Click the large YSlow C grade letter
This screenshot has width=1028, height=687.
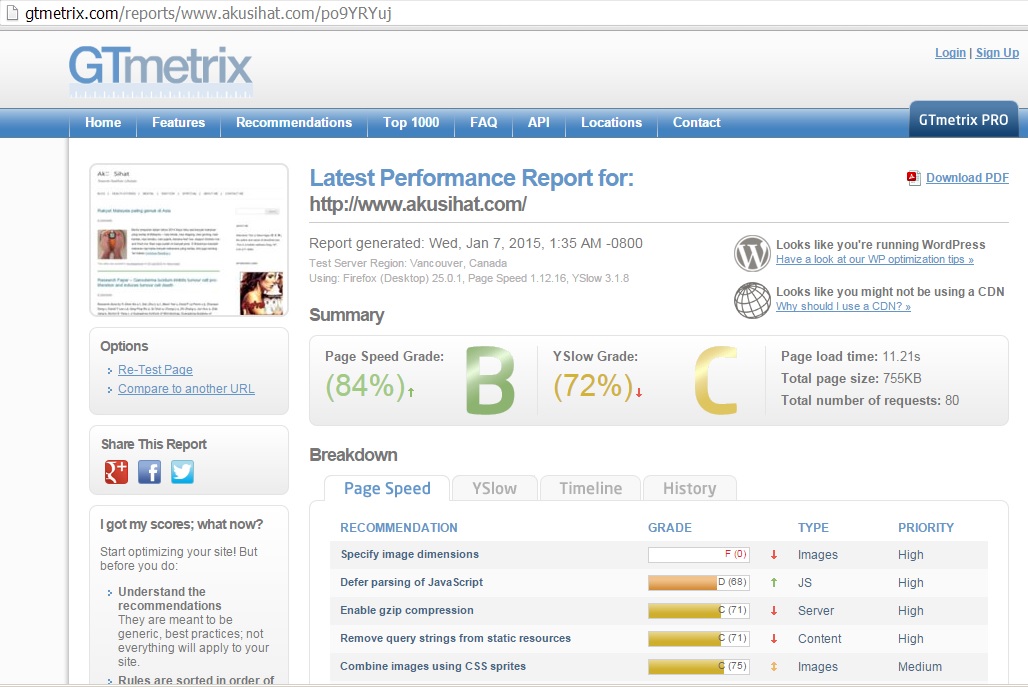tap(716, 381)
